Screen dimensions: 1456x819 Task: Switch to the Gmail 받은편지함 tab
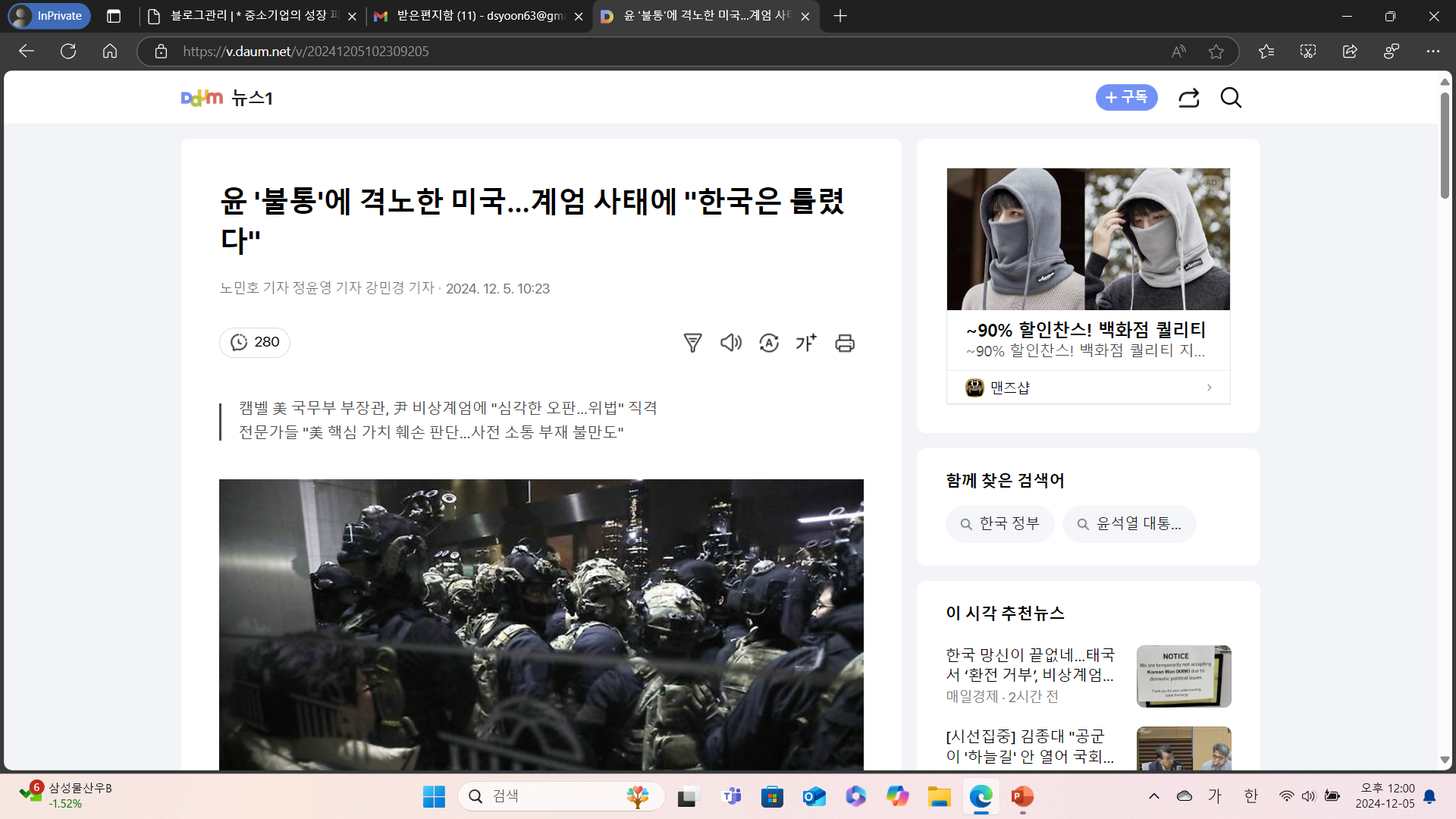click(478, 16)
